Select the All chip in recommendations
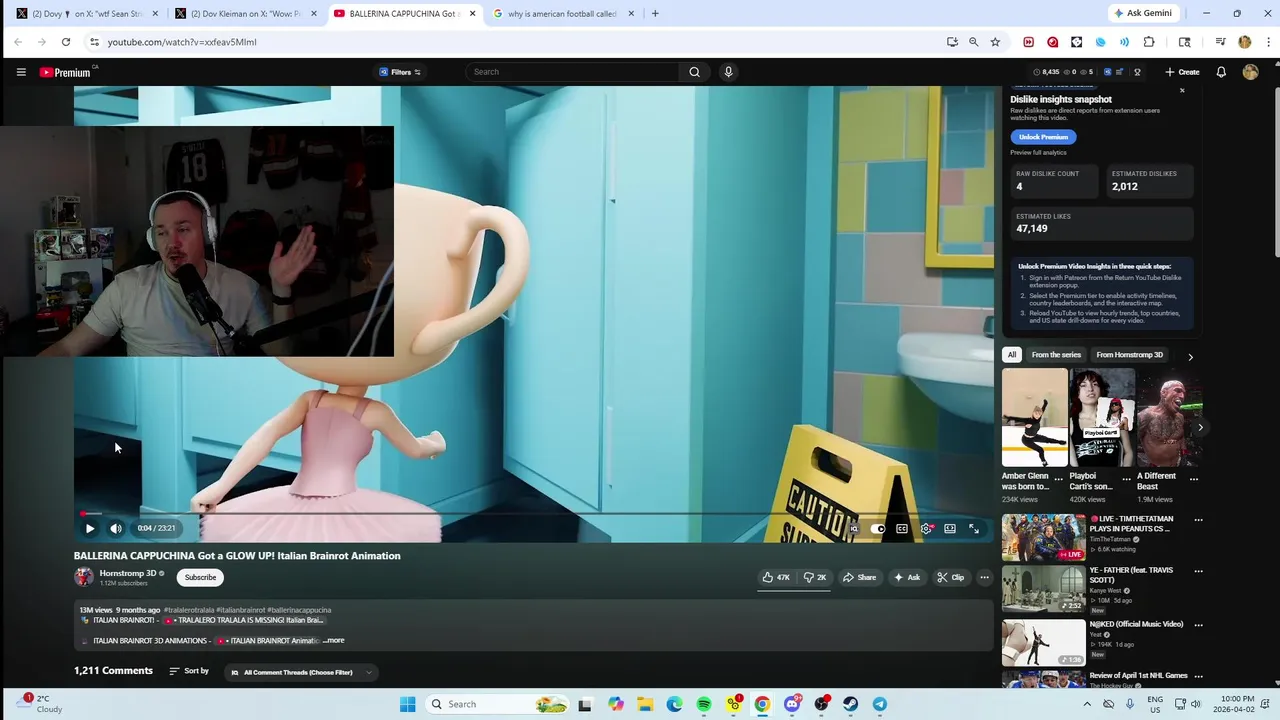This screenshot has height=720, width=1280. 1012,355
